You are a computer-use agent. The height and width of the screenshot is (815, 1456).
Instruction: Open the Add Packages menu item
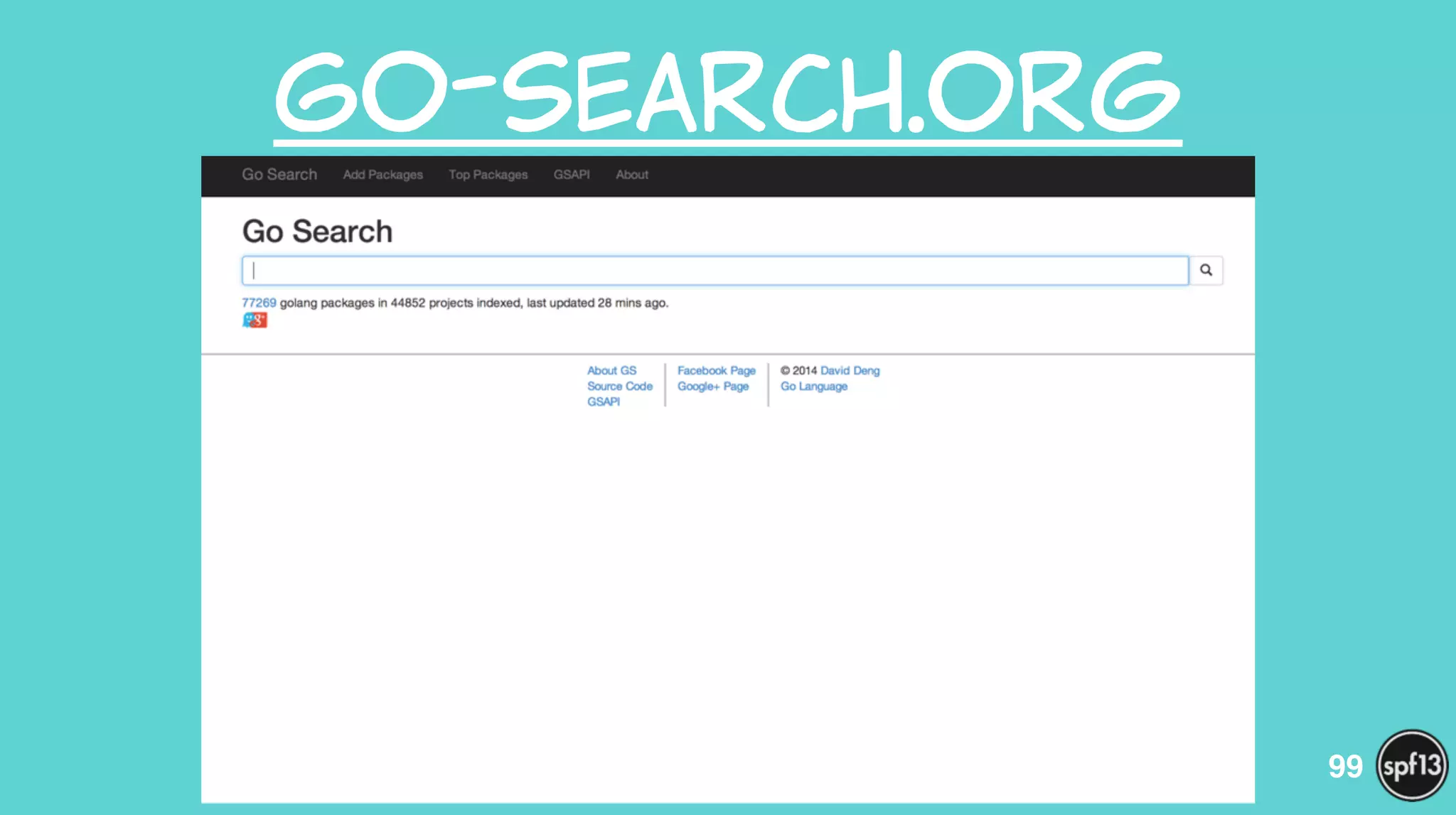coord(382,175)
